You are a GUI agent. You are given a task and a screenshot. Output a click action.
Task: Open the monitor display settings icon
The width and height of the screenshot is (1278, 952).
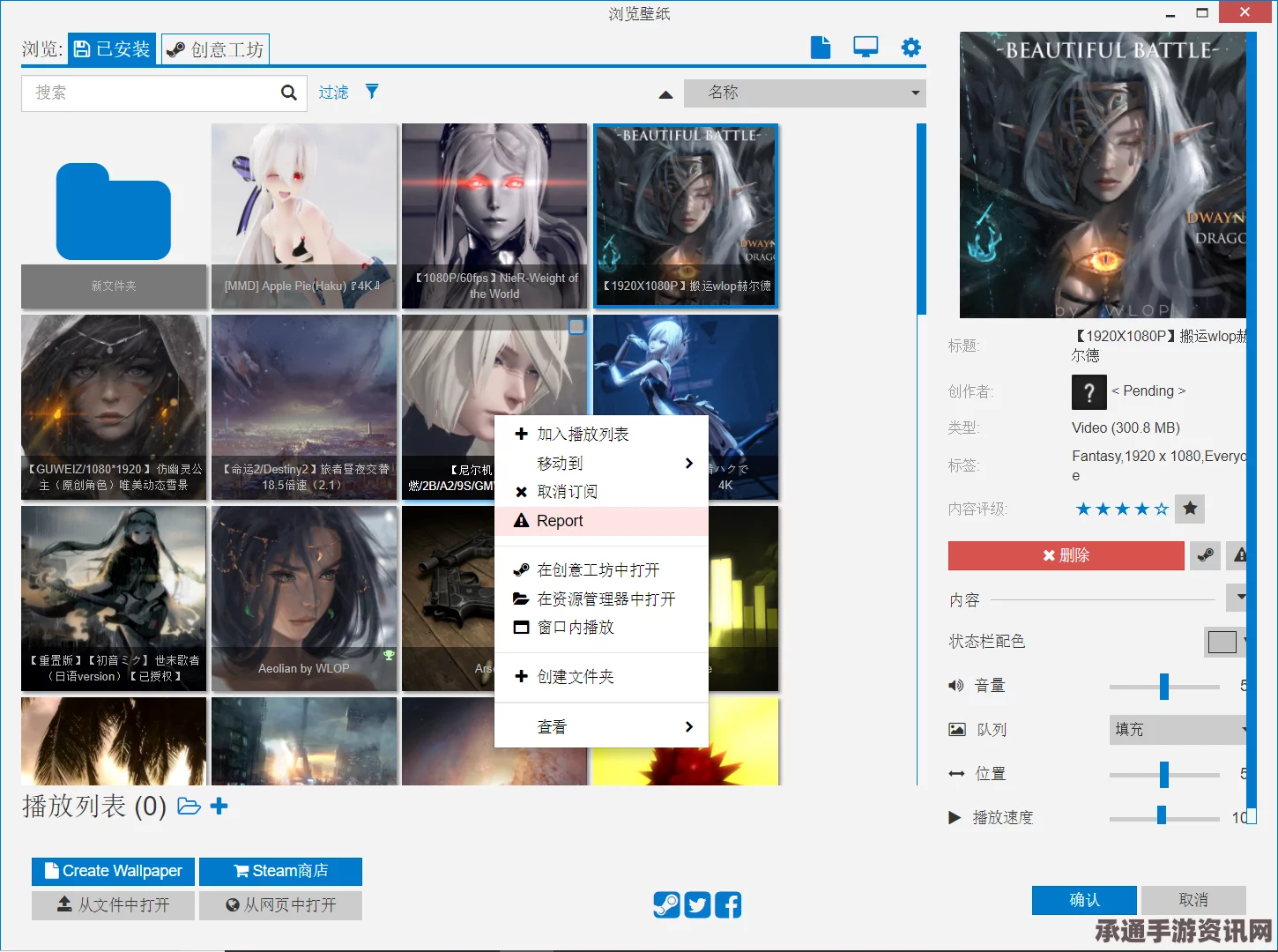pos(866,48)
